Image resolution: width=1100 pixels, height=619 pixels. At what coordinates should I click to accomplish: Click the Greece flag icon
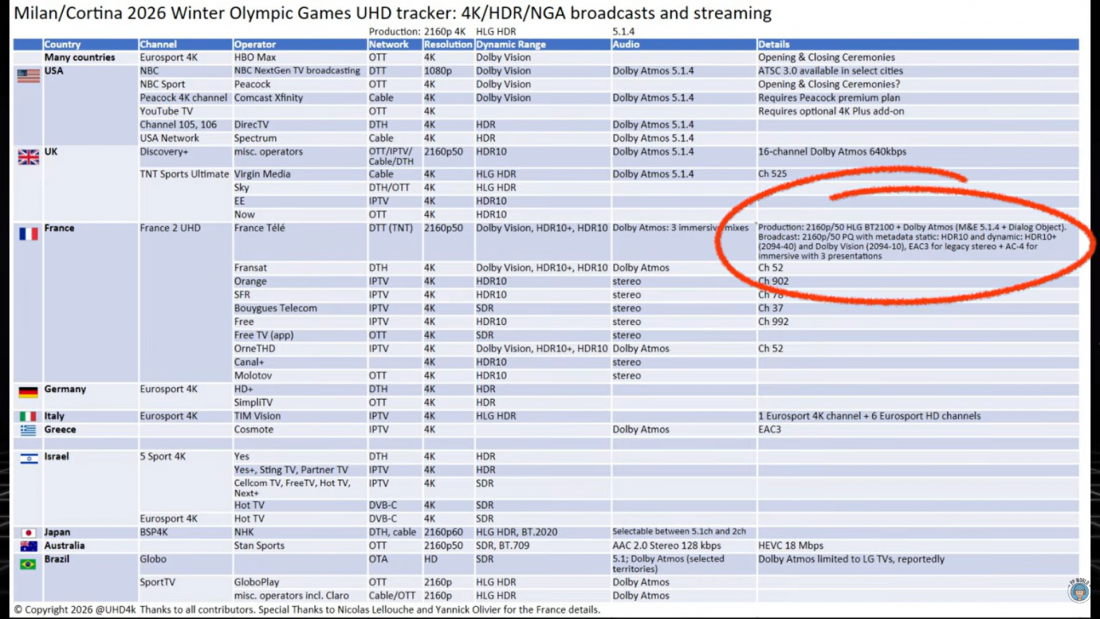pyautogui.click(x=28, y=430)
